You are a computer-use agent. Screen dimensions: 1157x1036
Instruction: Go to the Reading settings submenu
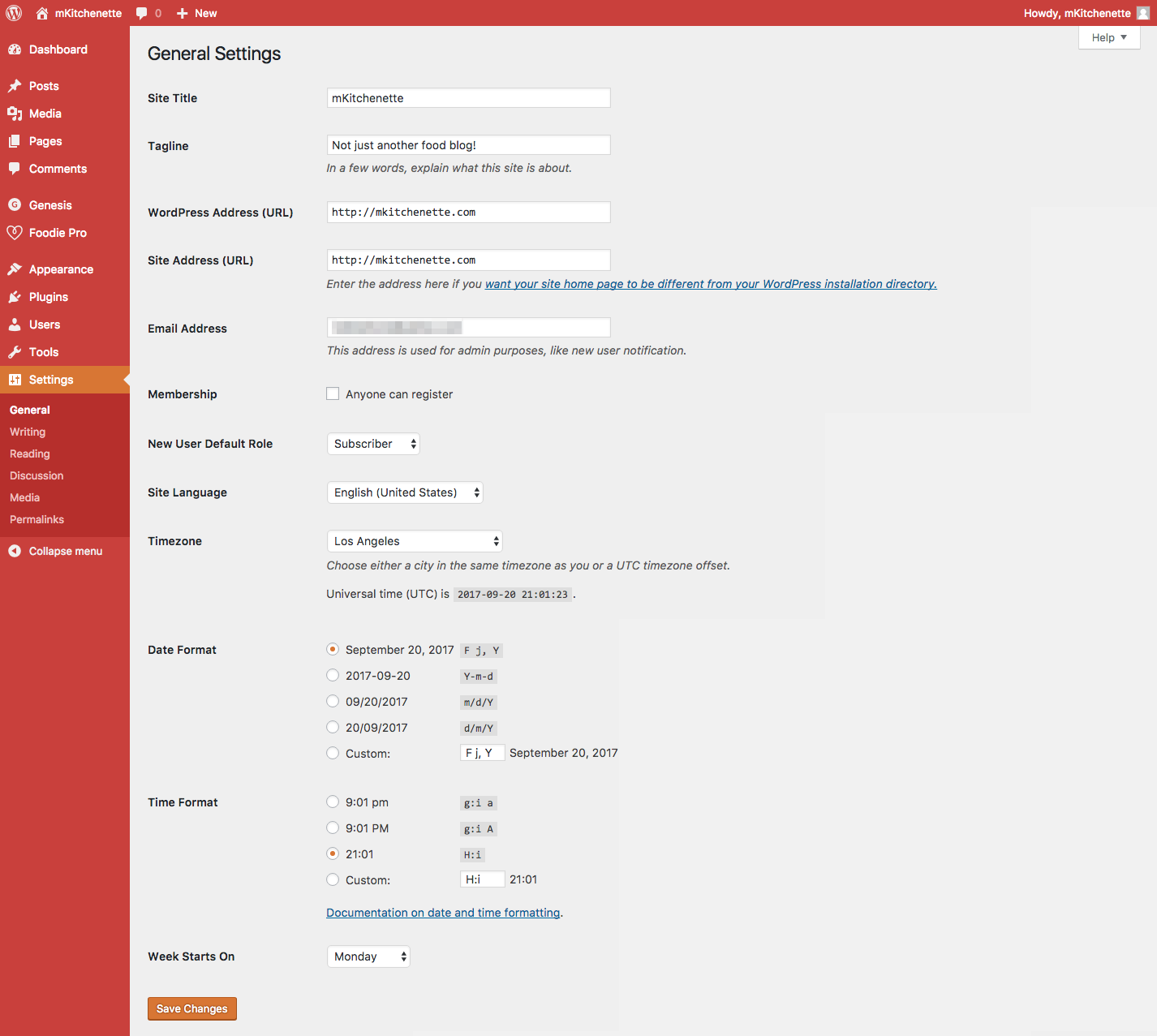[x=30, y=454]
